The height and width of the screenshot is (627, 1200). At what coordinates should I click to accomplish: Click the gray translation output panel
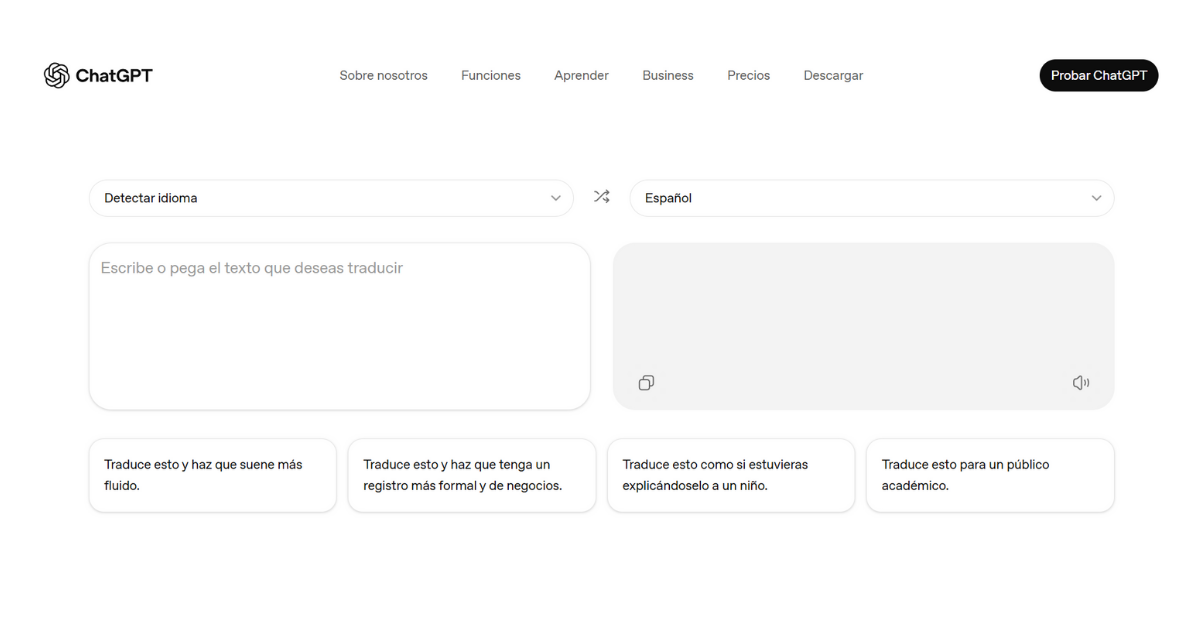click(x=863, y=310)
